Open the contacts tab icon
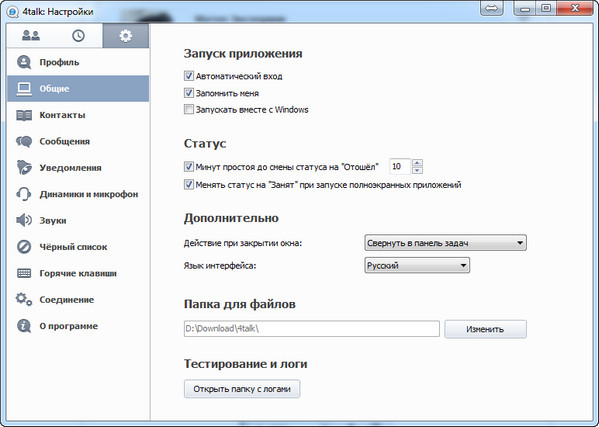This screenshot has width=599, height=427. [x=31, y=36]
